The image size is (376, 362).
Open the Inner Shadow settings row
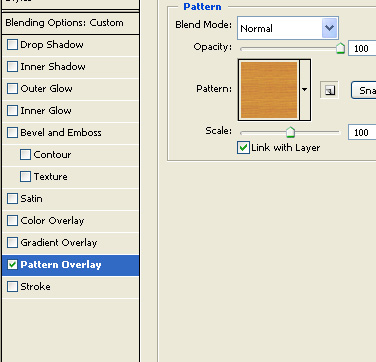click(70, 67)
